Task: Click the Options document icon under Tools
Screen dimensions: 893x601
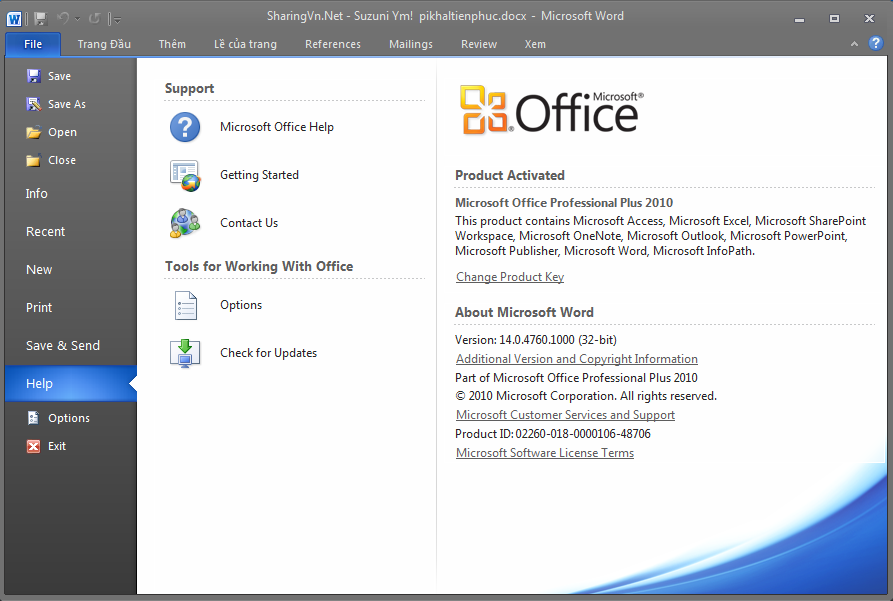Action: (186, 305)
